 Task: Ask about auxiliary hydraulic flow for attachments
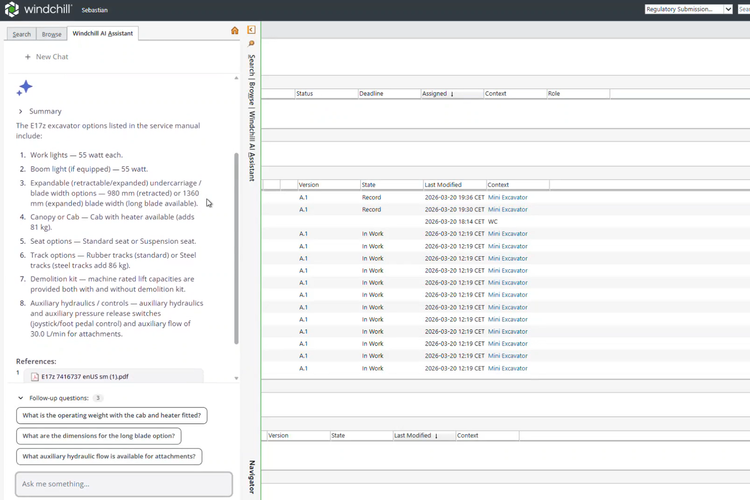pos(109,456)
